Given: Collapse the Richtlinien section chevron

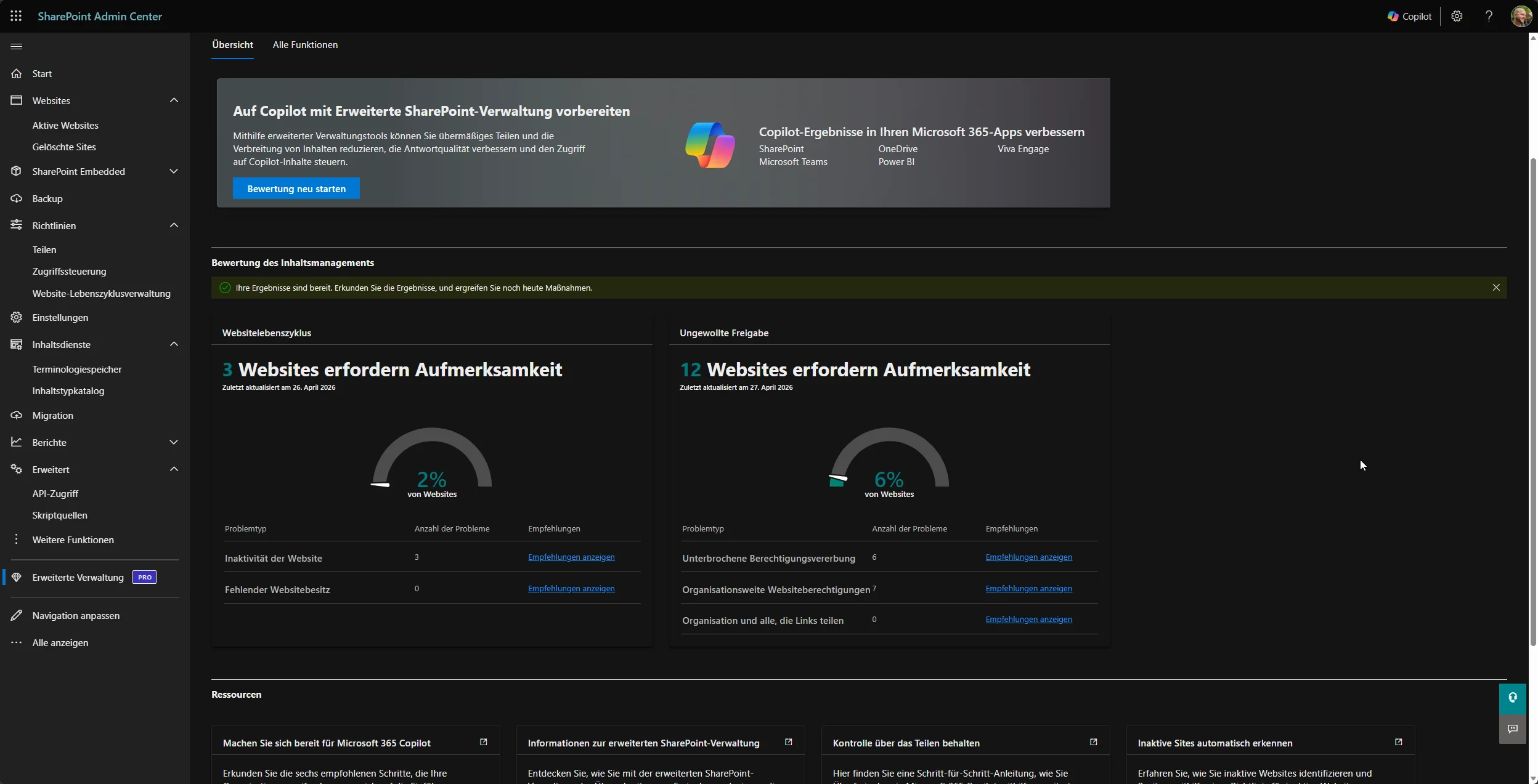Looking at the screenshot, I should [174, 225].
